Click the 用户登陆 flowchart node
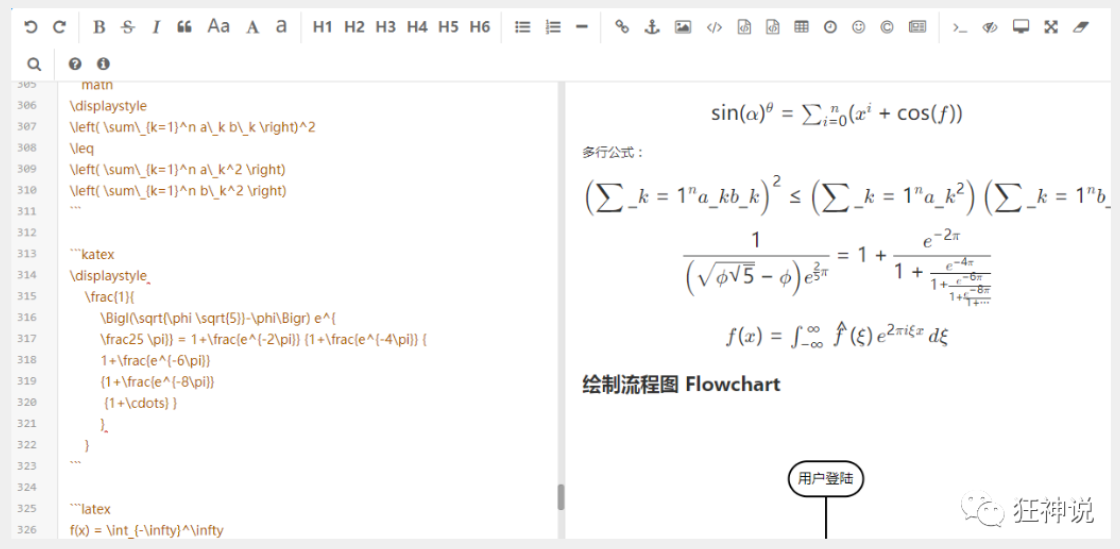This screenshot has height=549, width=1120. pos(826,479)
